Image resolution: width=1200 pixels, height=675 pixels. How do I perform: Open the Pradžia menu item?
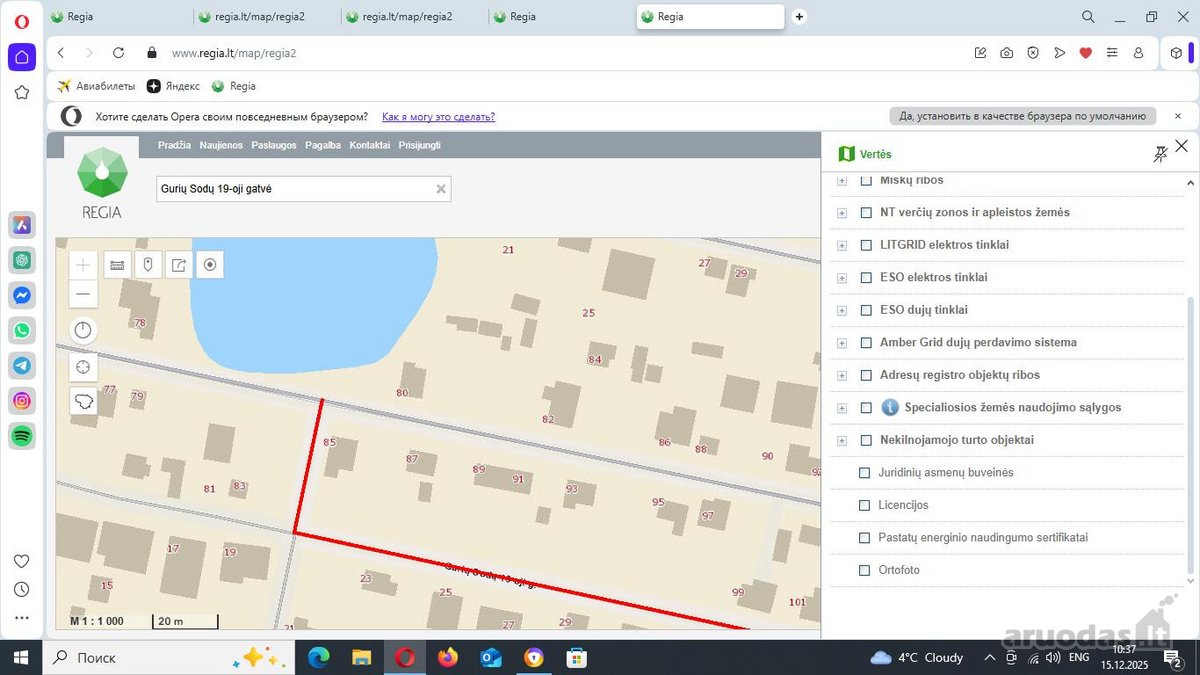click(x=174, y=145)
